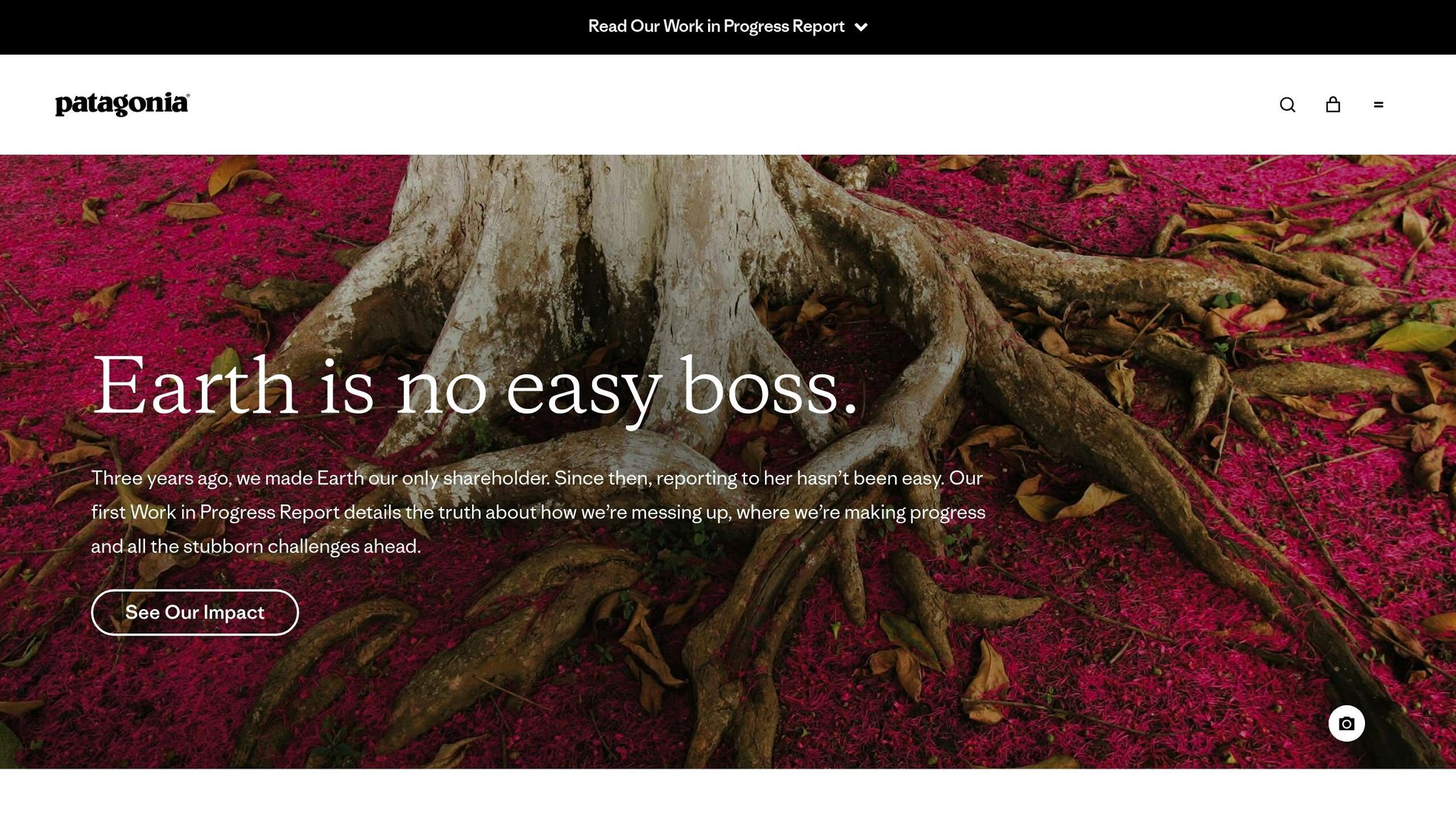Screen dimensions: 1456x819
Task: Open the shopping bag cart
Action: [1333, 105]
